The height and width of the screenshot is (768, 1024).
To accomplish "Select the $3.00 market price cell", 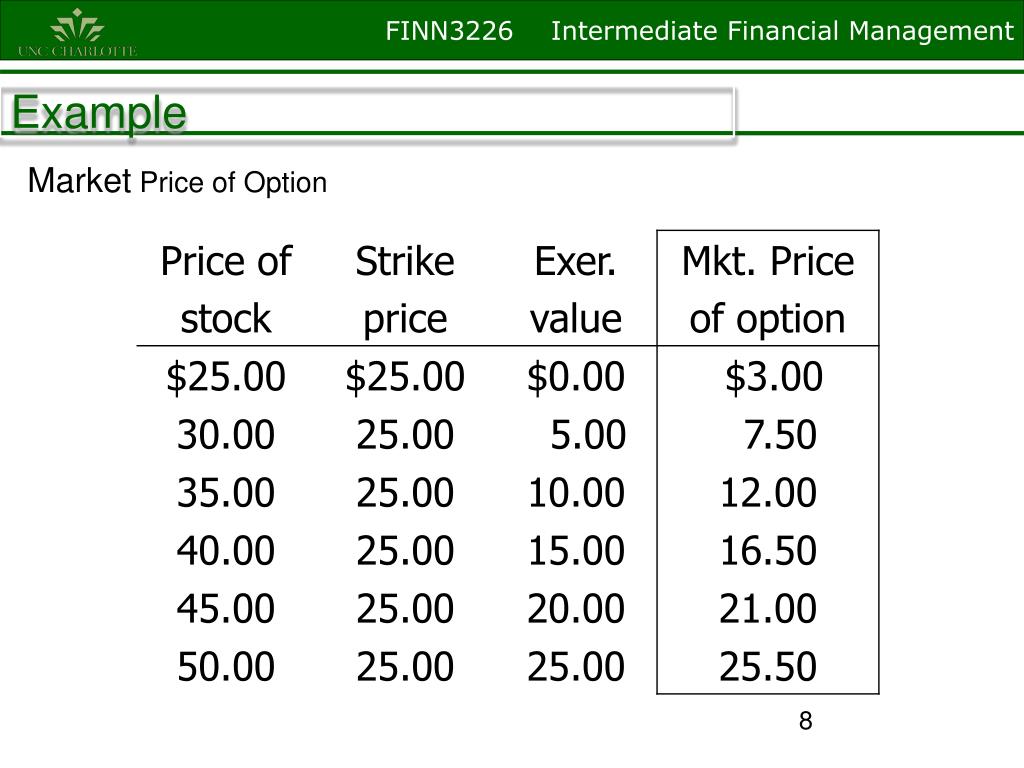I will click(x=774, y=377).
